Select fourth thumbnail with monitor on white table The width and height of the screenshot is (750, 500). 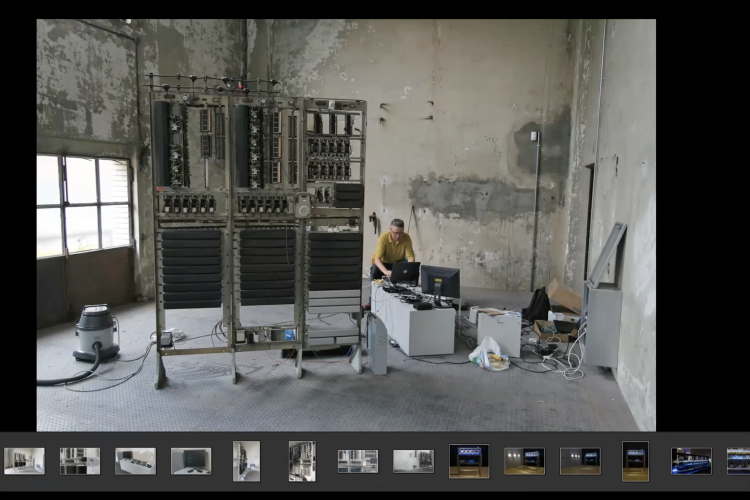[191, 461]
